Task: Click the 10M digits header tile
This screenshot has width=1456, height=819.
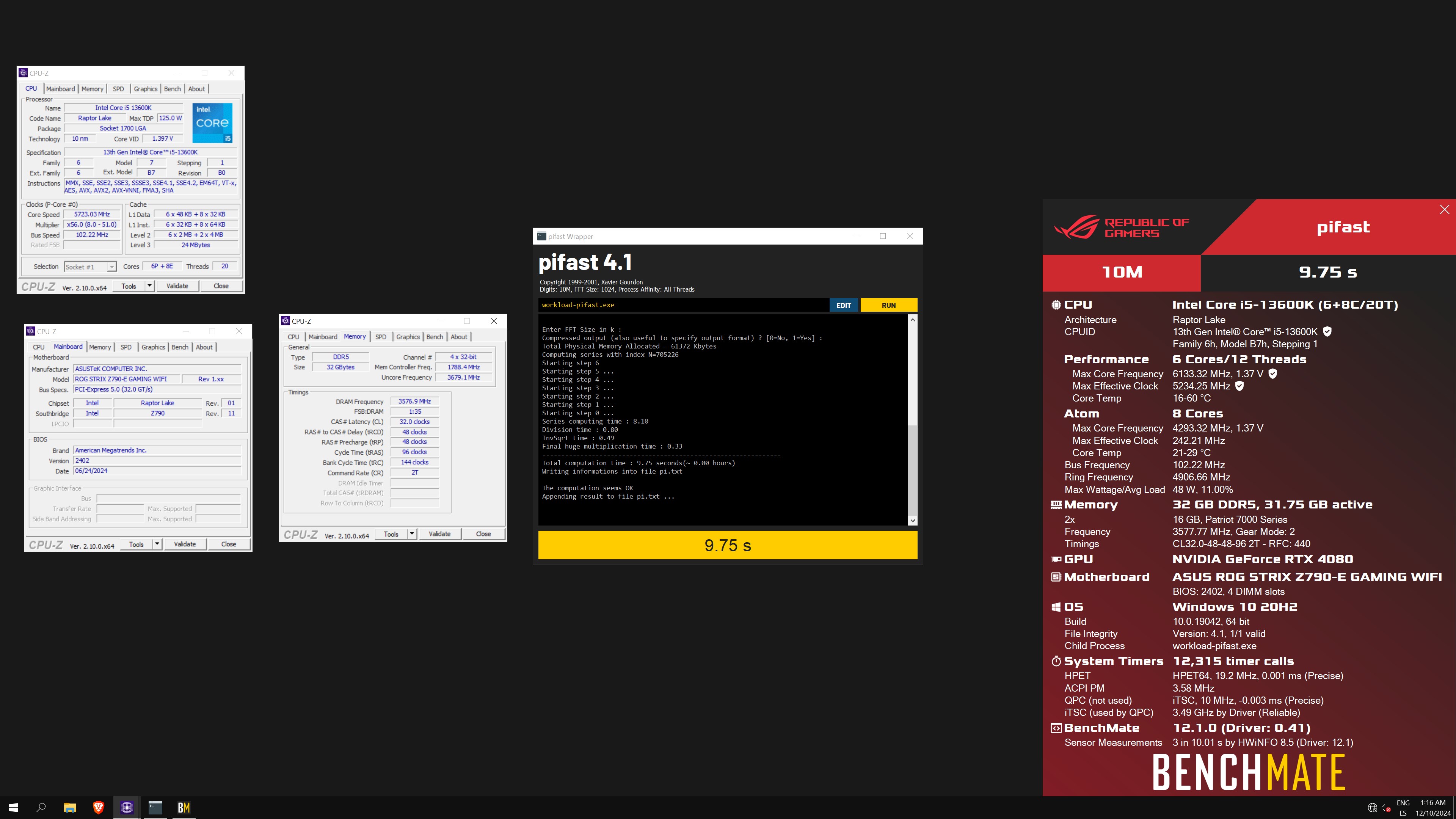Action: click(1122, 273)
